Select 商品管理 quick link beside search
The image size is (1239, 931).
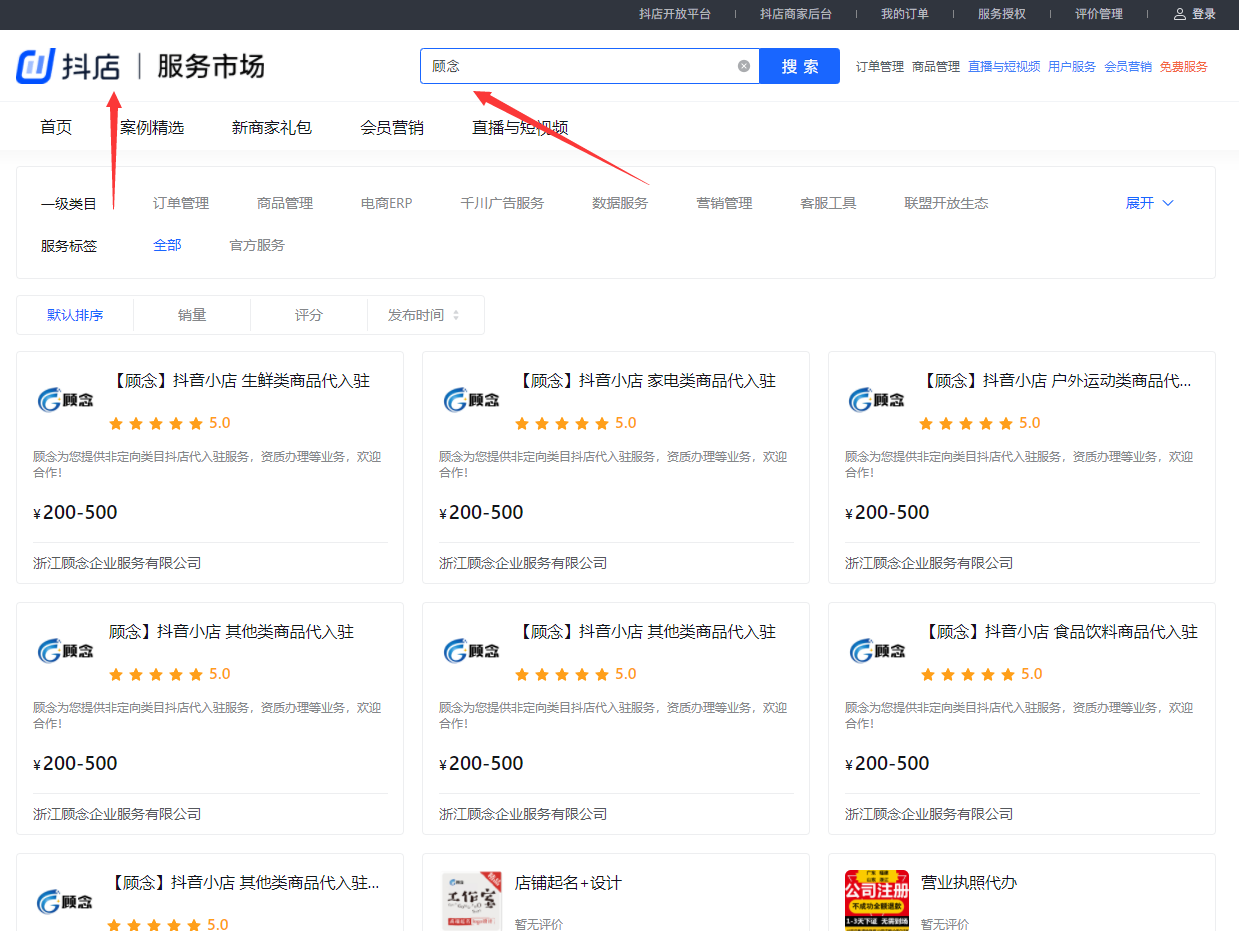tap(936, 67)
